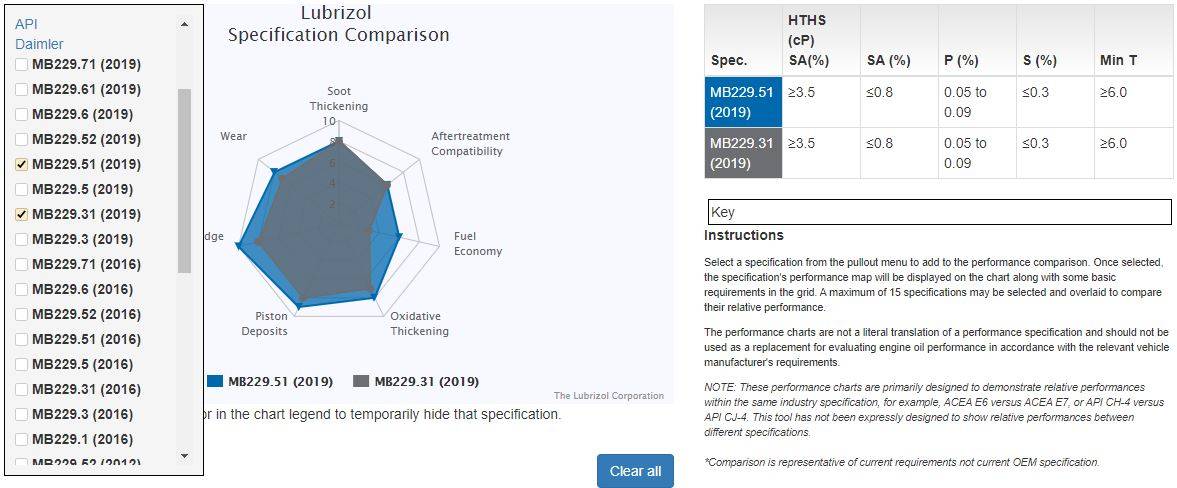Enable the MB229.52 (2019) specification
The width and height of the screenshot is (1177, 488).
pyautogui.click(x=22, y=139)
